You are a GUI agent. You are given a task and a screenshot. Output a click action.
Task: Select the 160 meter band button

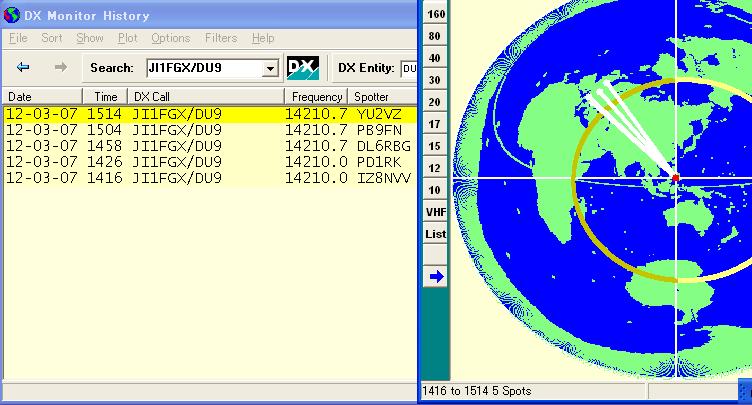coord(435,14)
